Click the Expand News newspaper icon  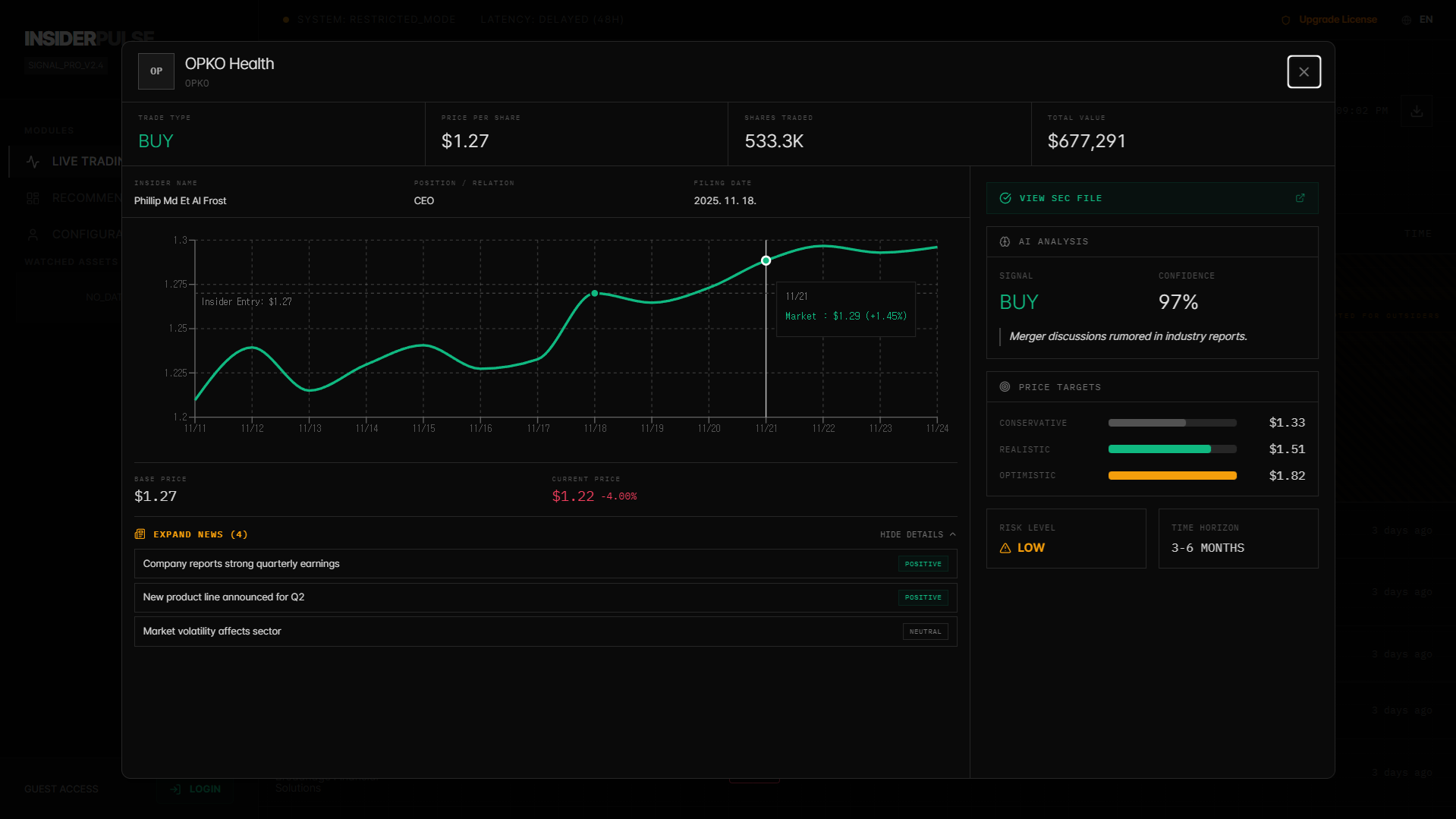140,534
